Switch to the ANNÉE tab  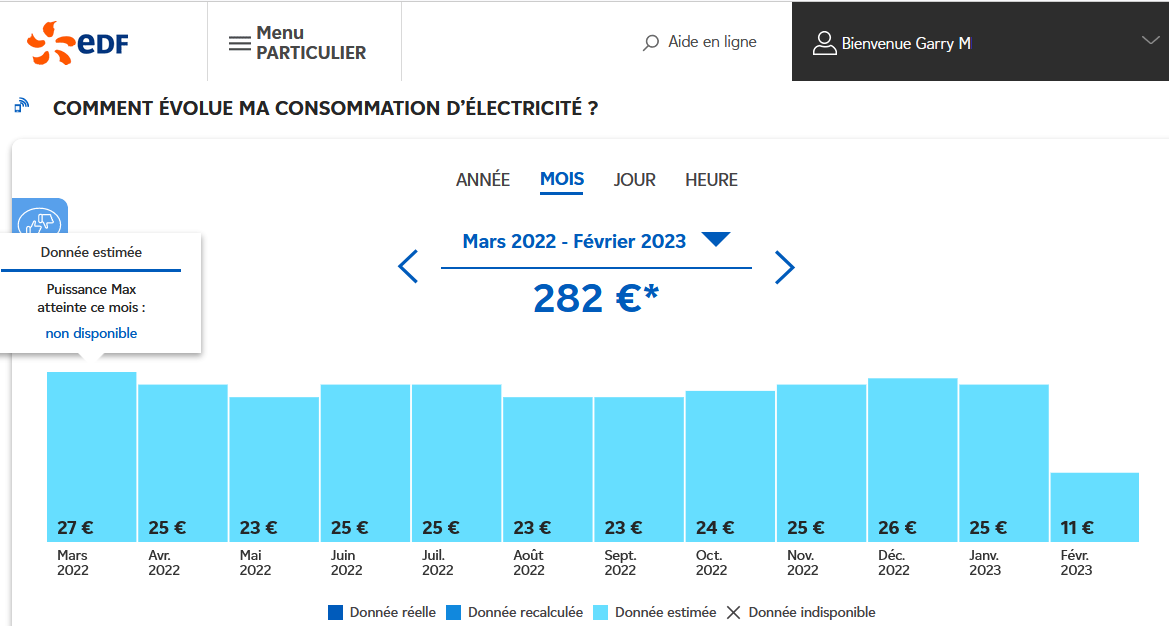tap(483, 180)
